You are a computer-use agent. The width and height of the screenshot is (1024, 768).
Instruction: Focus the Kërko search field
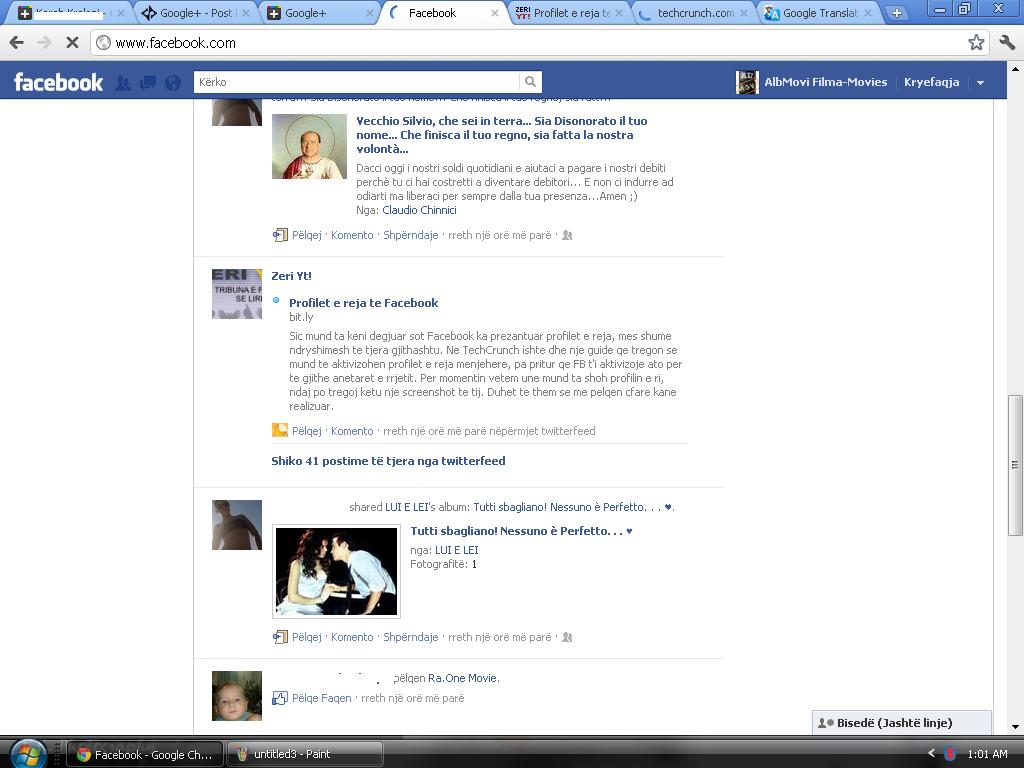[357, 82]
